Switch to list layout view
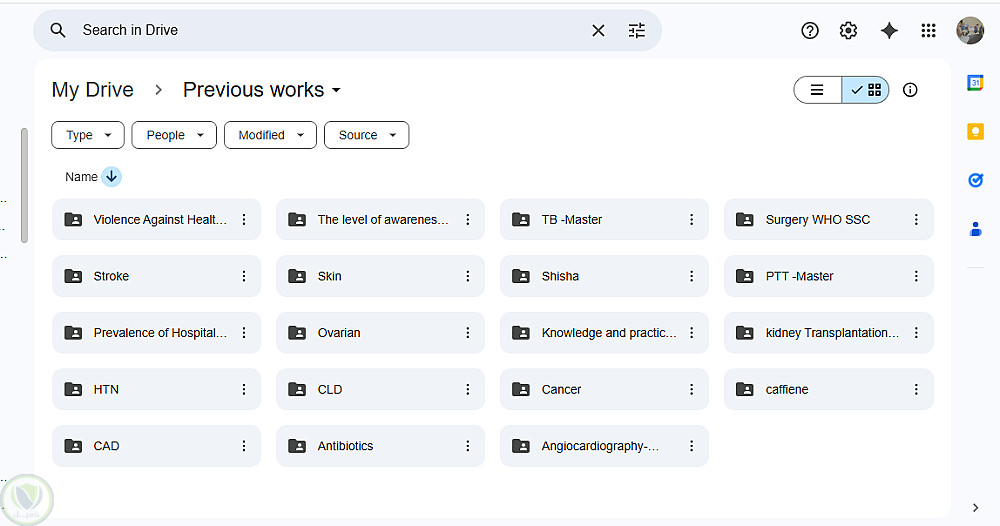The image size is (1000, 526). click(818, 90)
